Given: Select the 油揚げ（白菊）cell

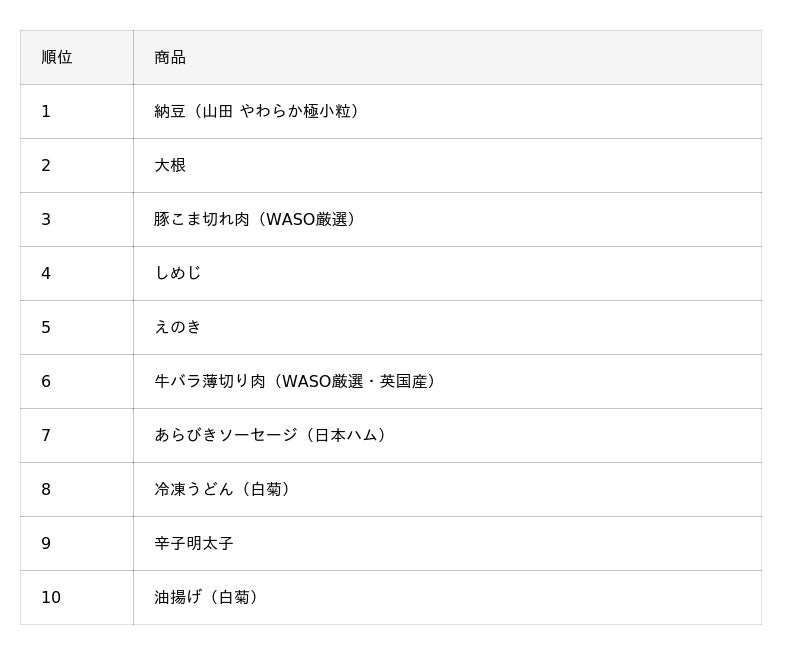Looking at the screenshot, I should (x=447, y=597).
